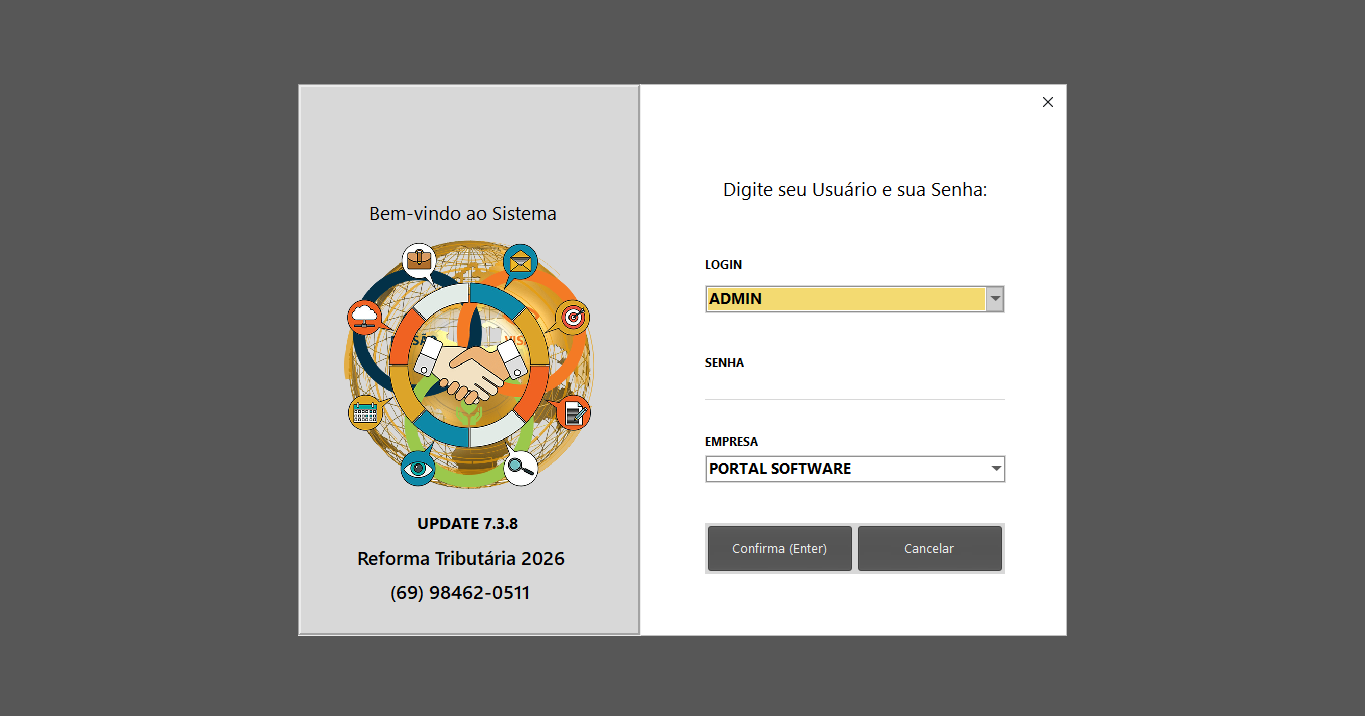Viewport: 1365px width, 716px height.
Task: Expand the LOGIN dropdown arrow
Action: click(995, 298)
